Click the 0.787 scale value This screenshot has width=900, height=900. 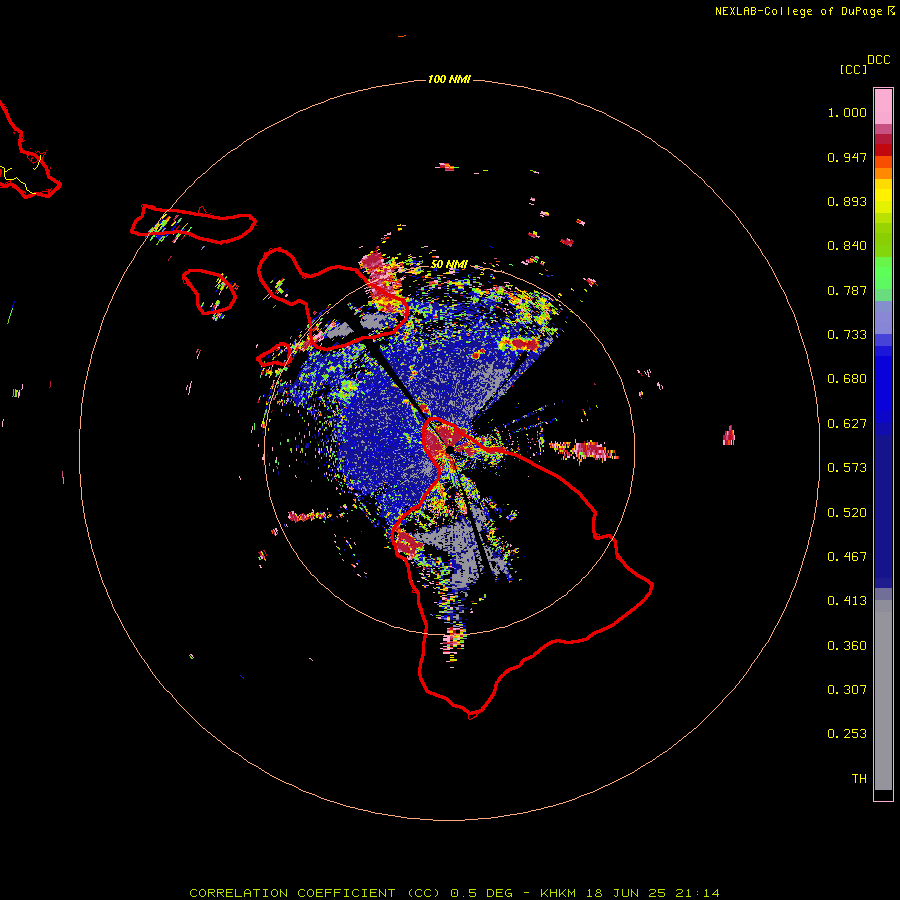(x=847, y=290)
